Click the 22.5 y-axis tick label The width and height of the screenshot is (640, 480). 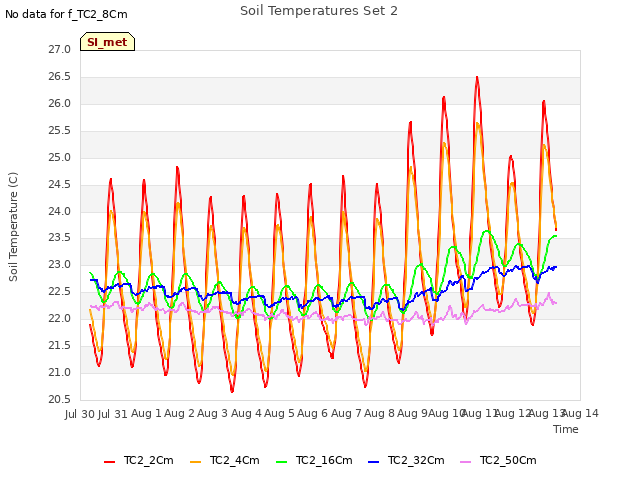[60, 291]
